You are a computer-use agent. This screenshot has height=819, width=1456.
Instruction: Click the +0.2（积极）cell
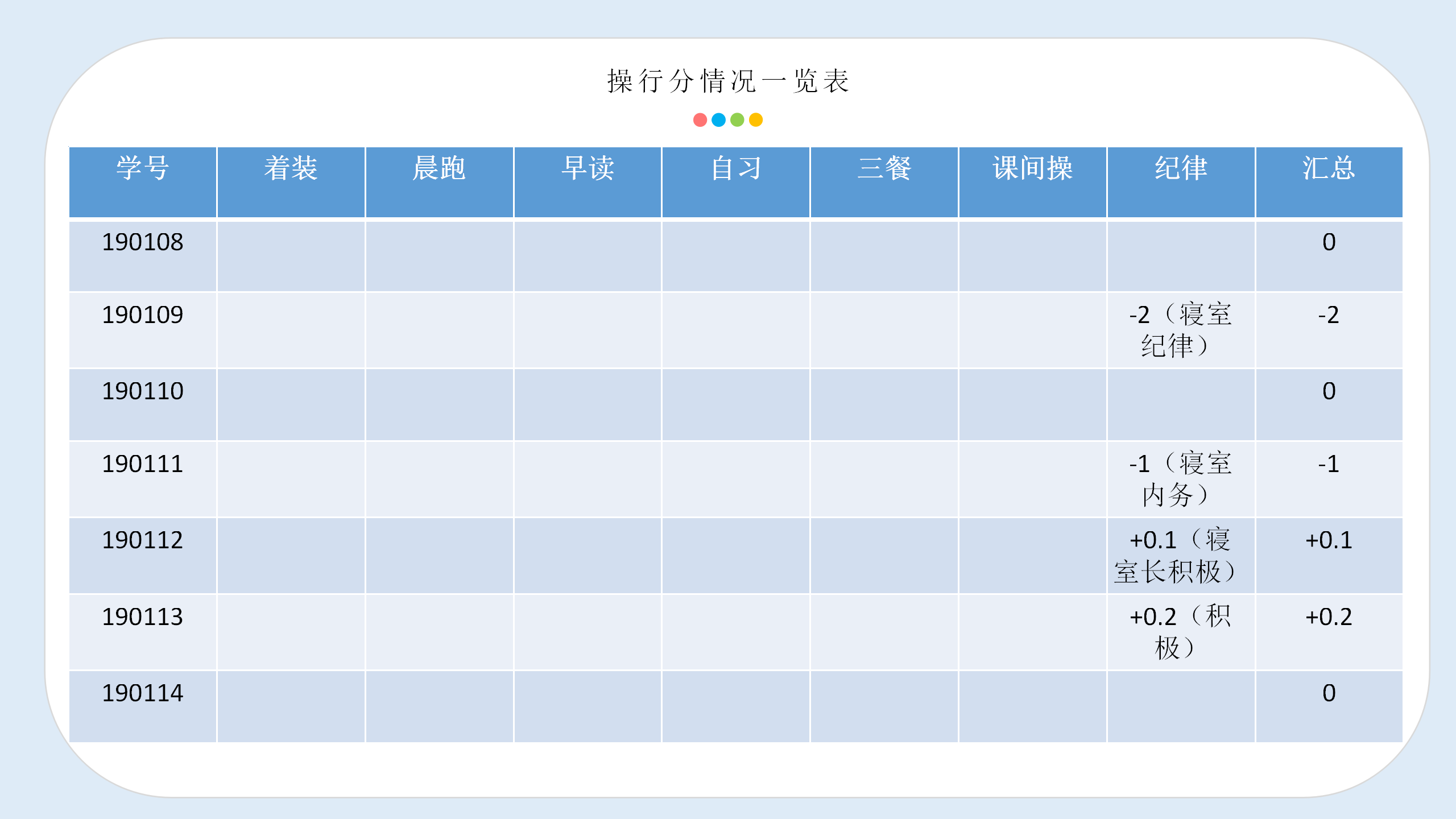coord(1181,632)
